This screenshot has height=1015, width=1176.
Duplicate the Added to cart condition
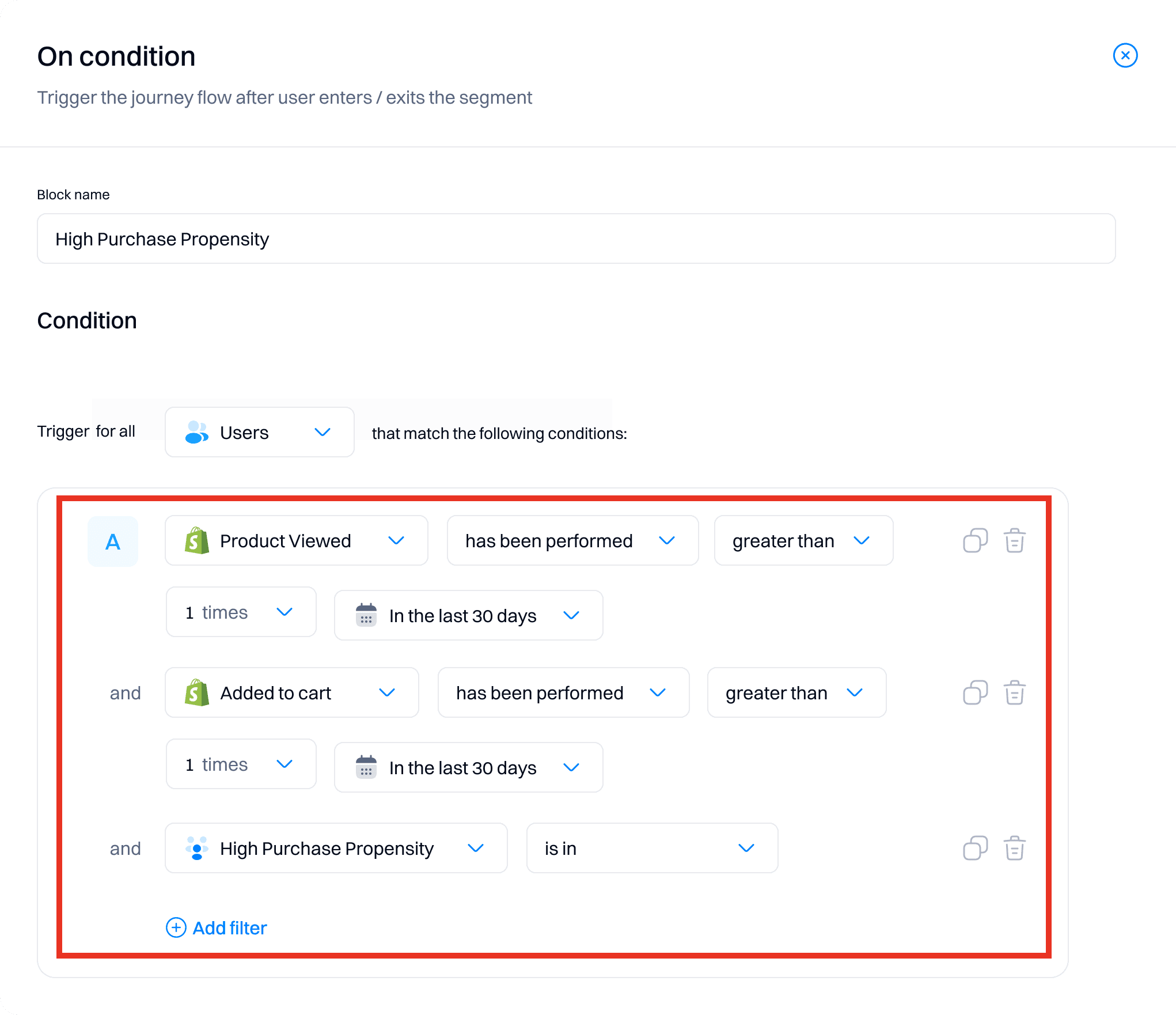975,692
